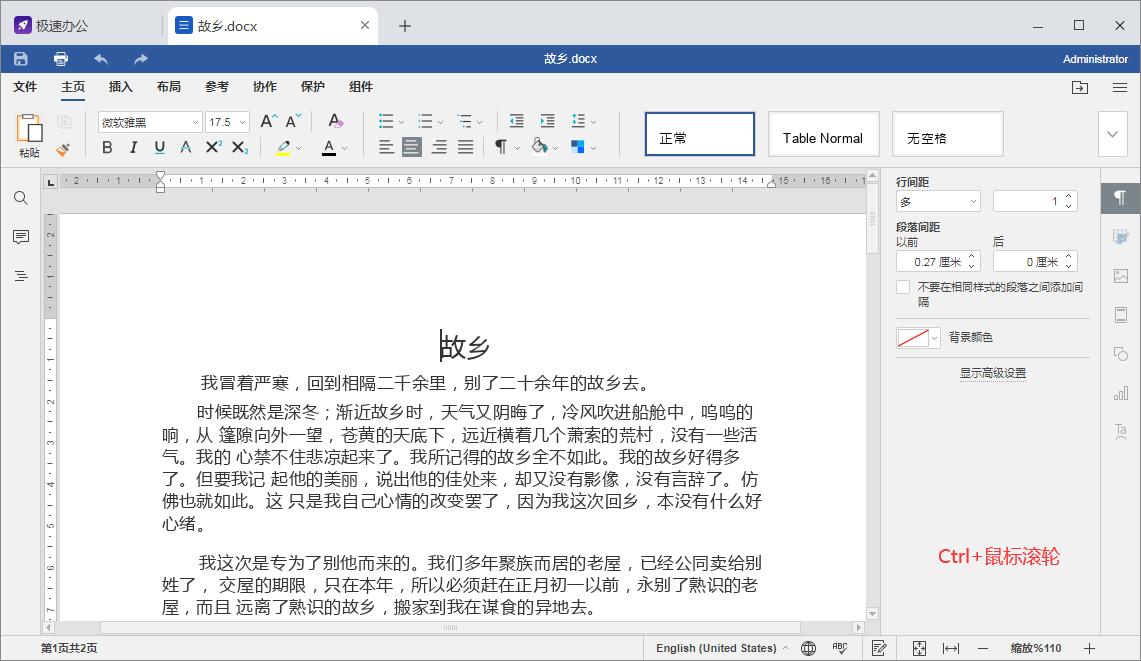This screenshot has height=661, width=1141.
Task: Toggle bold formatting
Action: (x=107, y=147)
